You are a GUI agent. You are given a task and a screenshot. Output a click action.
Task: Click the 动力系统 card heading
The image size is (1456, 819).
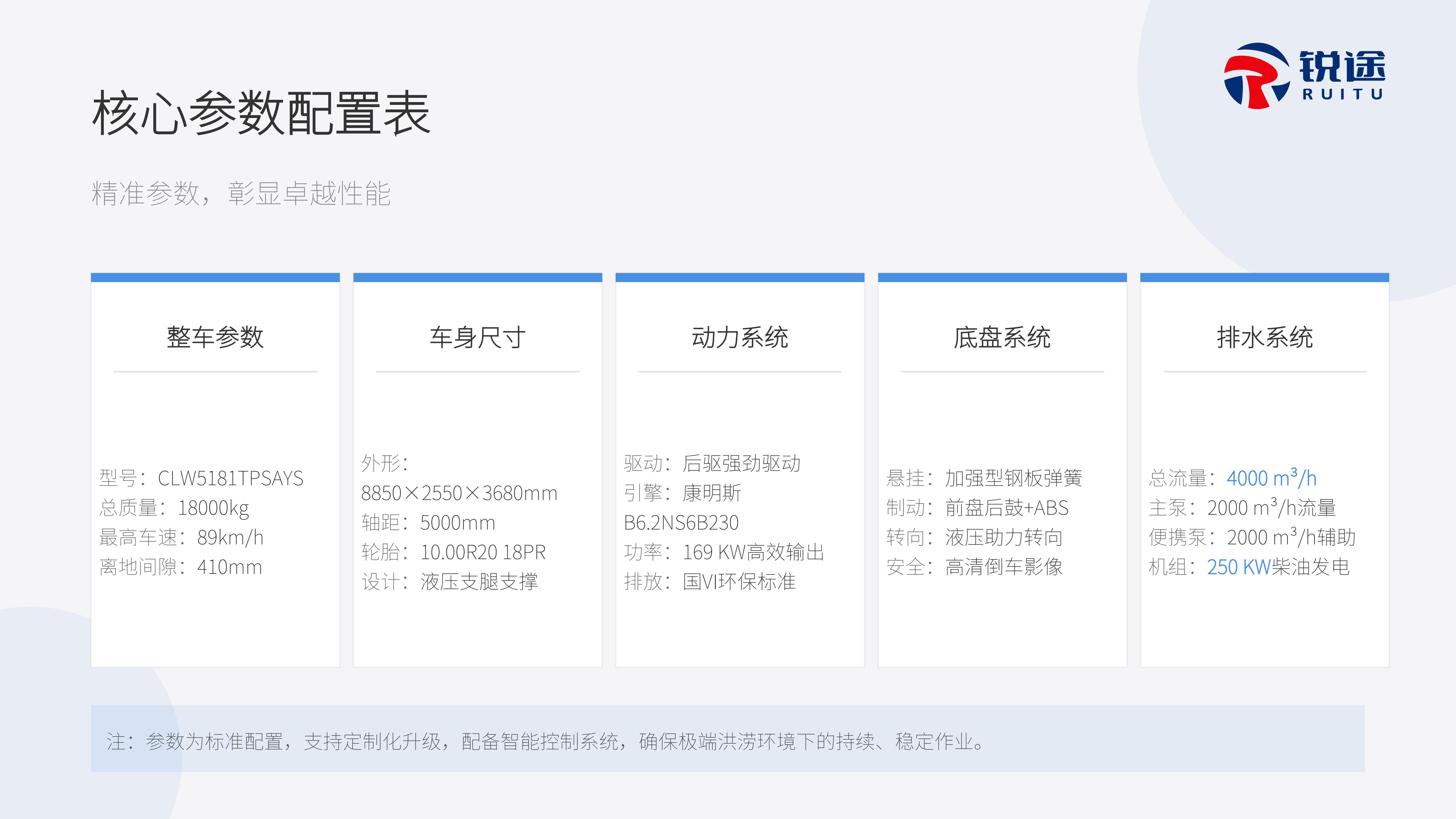click(x=740, y=338)
